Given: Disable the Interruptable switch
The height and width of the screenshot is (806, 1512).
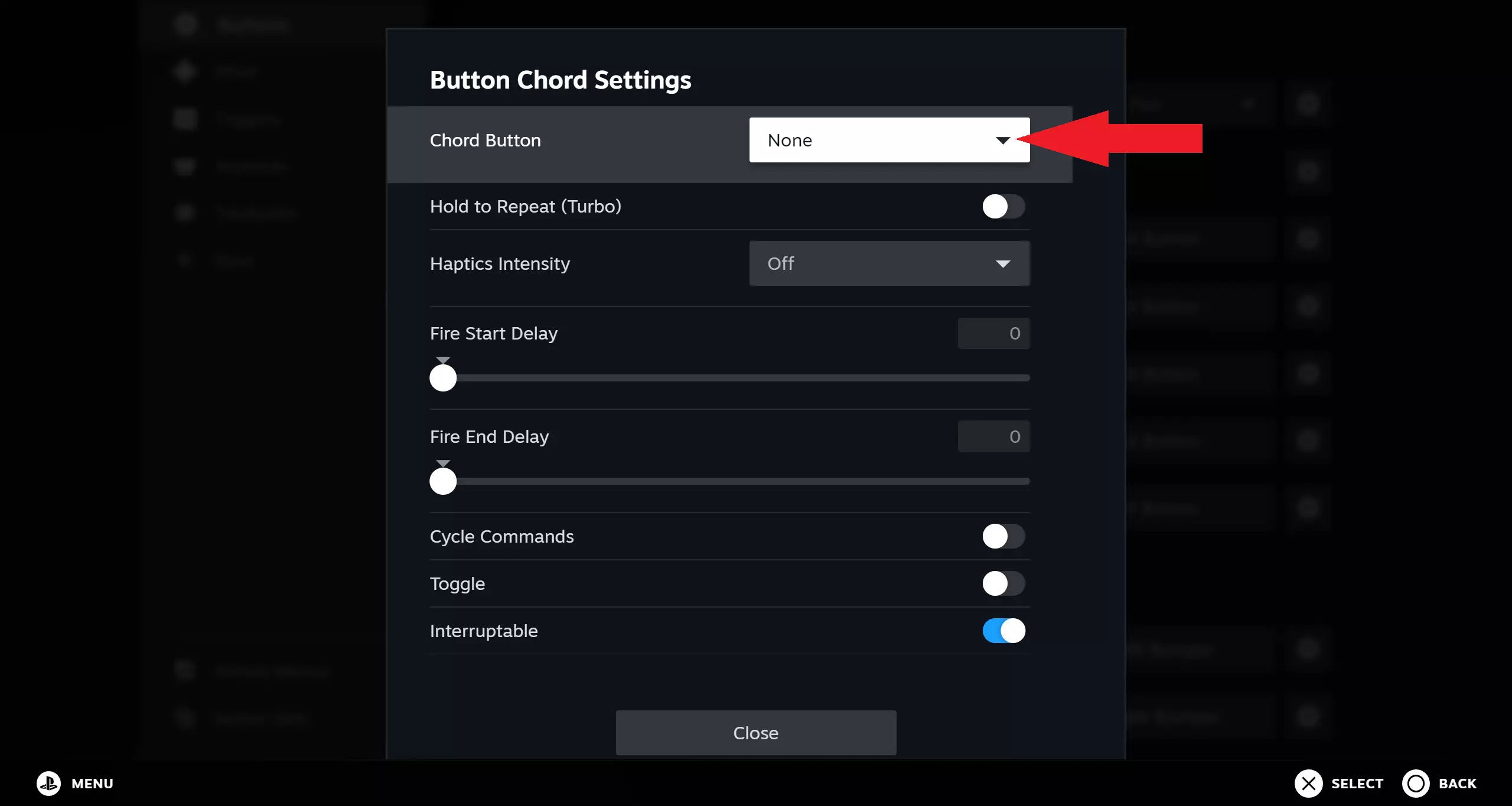Looking at the screenshot, I should [x=1003, y=631].
